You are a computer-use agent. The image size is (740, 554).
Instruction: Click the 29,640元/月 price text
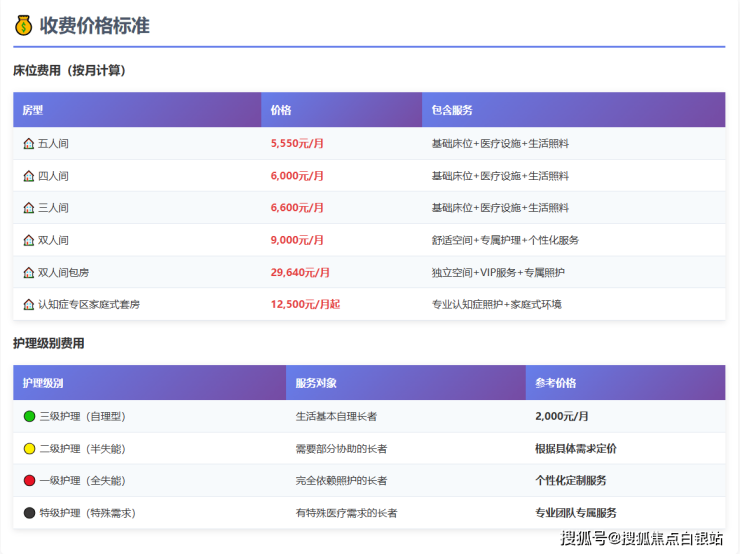click(x=300, y=272)
